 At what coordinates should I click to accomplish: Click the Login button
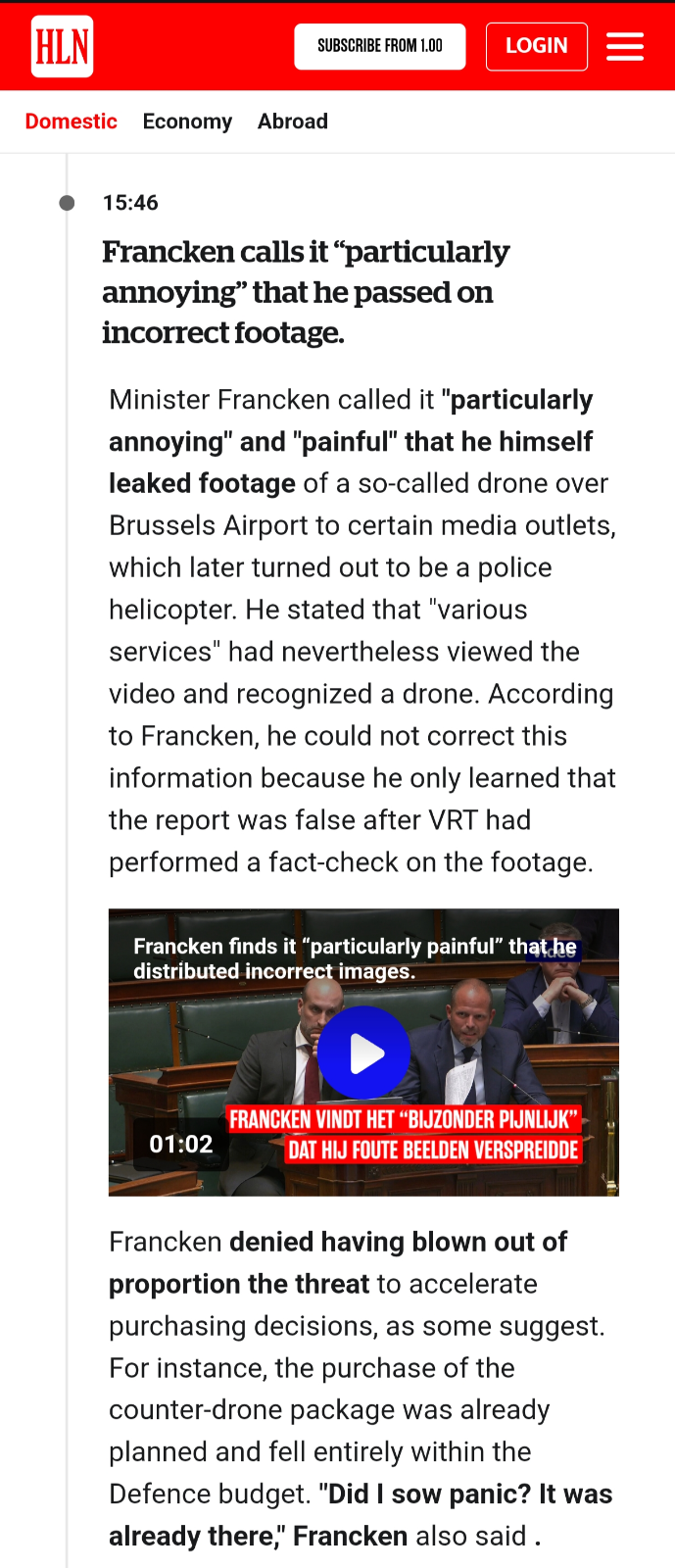pos(537,46)
